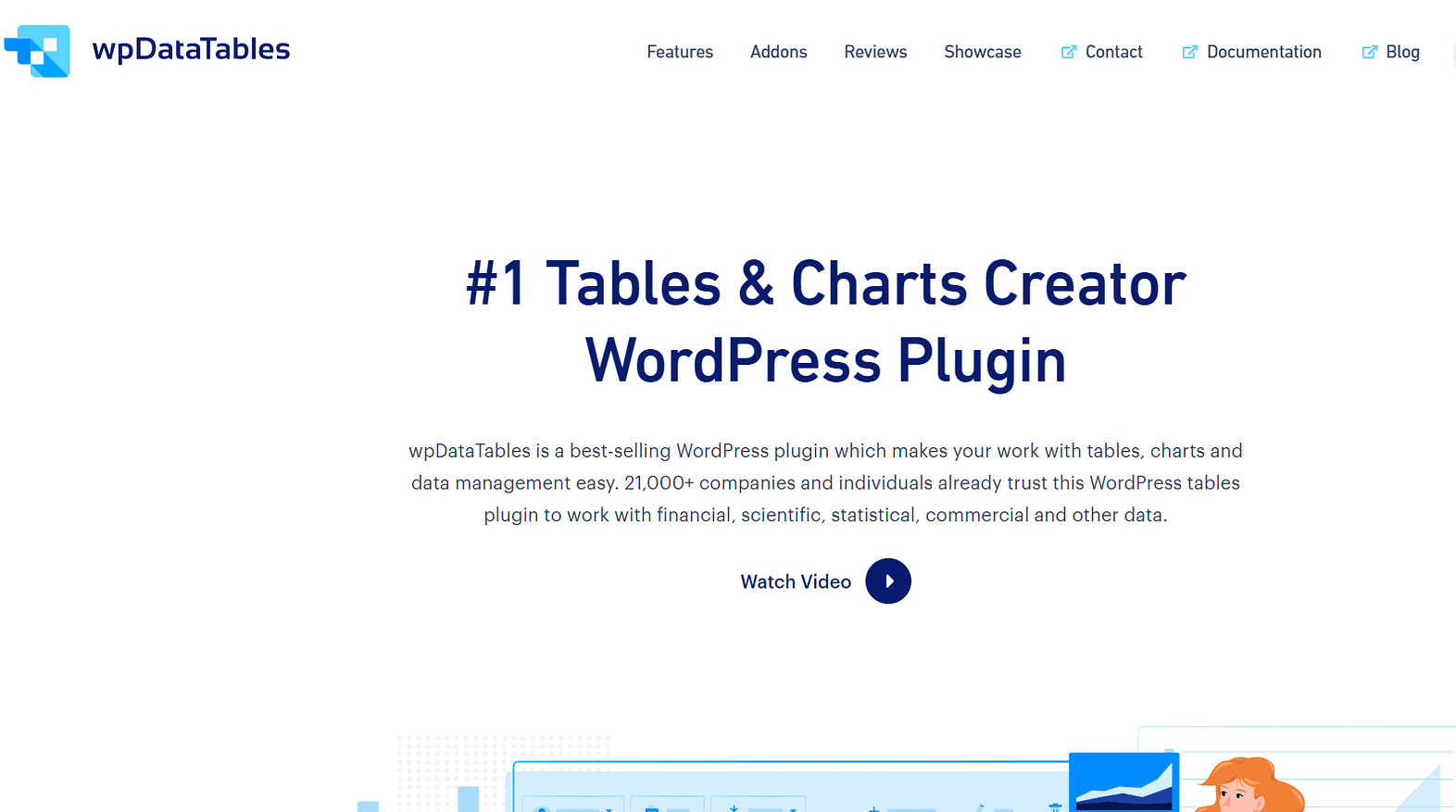The image size is (1456, 812).
Task: Click the wpDataTables blue logo icon
Action: [37, 51]
